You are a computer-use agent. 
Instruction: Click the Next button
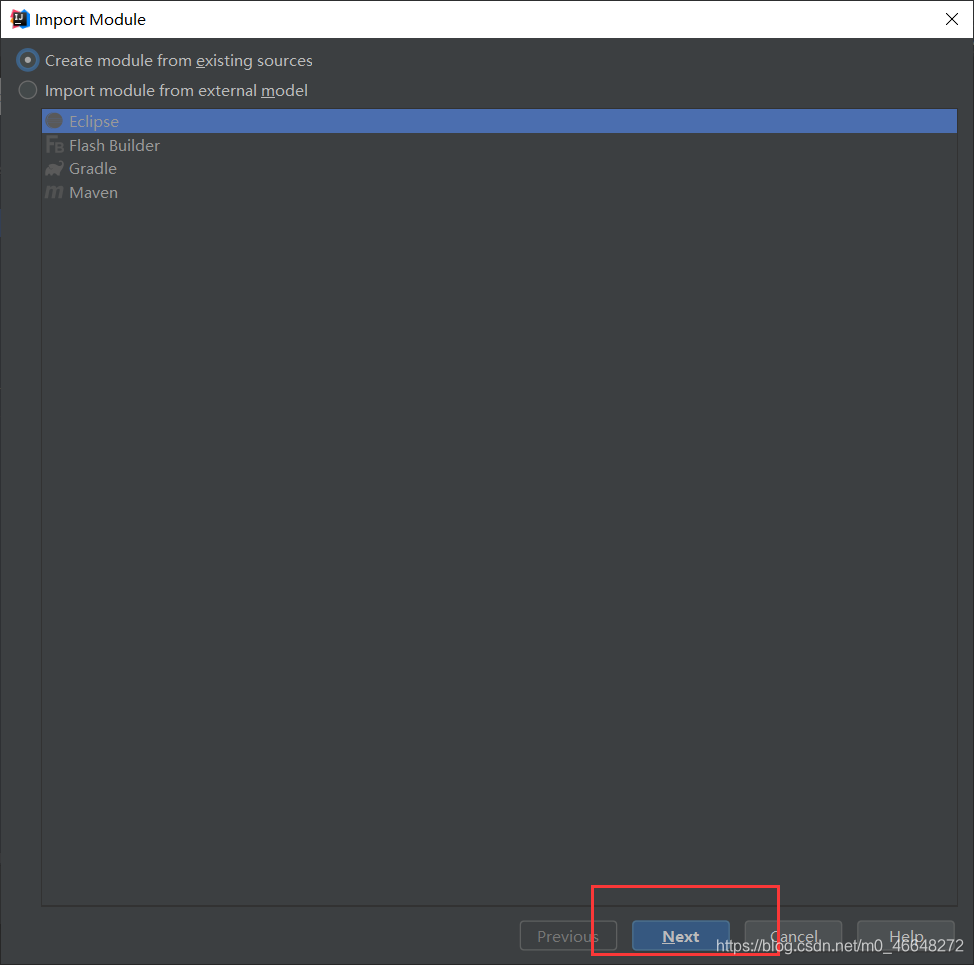(681, 936)
